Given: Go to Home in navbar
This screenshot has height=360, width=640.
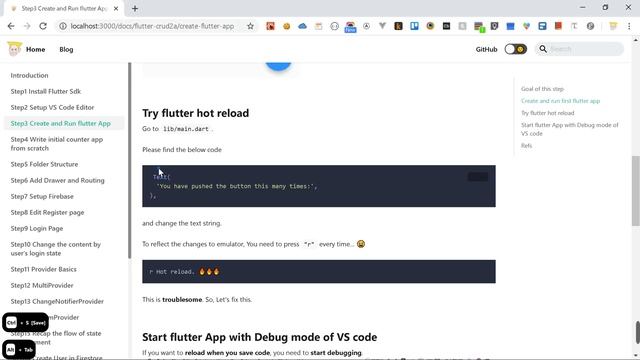Looking at the screenshot, I should point(36,49).
